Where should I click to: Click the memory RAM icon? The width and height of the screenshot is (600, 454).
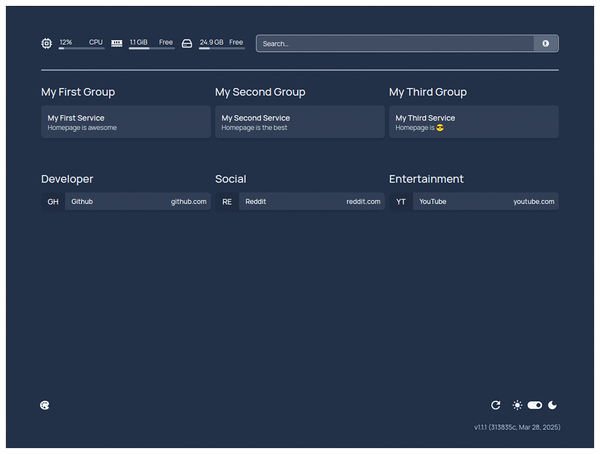pyautogui.click(x=117, y=43)
